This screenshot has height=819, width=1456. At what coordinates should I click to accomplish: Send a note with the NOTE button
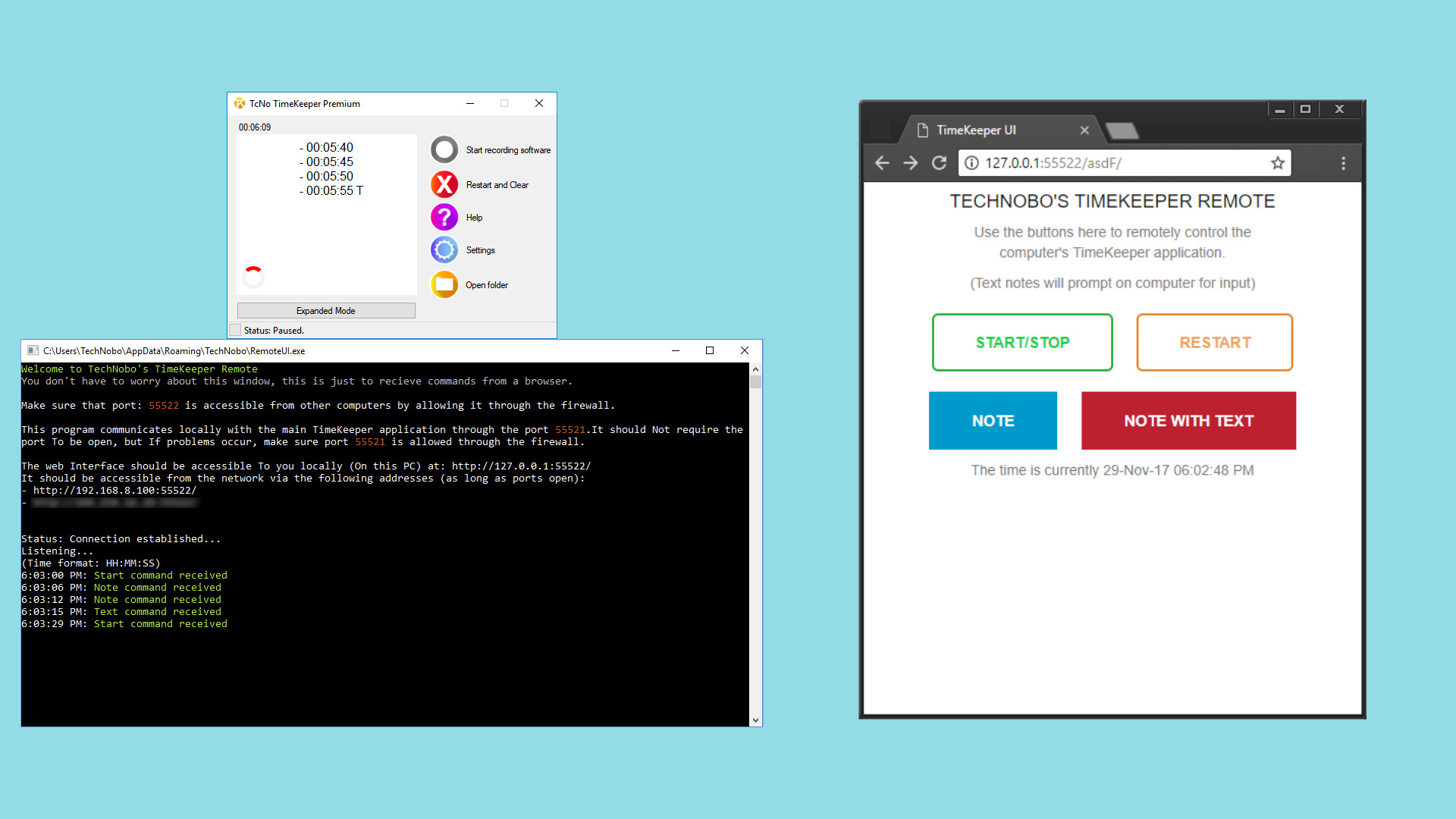(x=993, y=420)
